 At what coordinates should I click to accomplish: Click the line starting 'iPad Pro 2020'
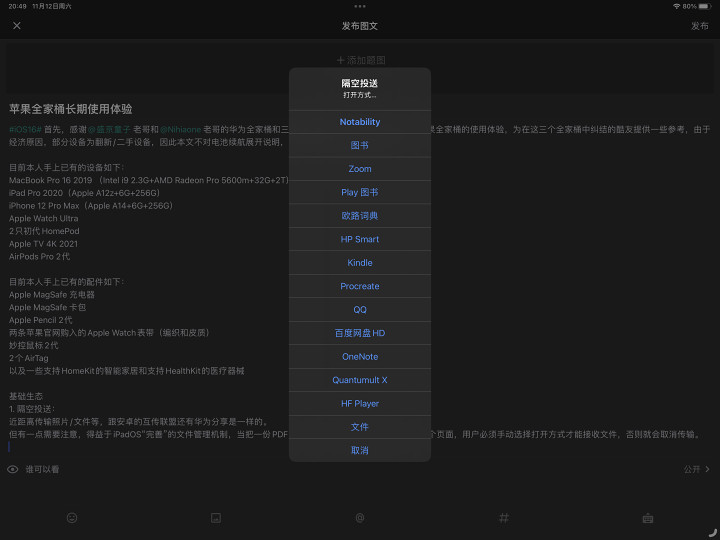coord(84,193)
